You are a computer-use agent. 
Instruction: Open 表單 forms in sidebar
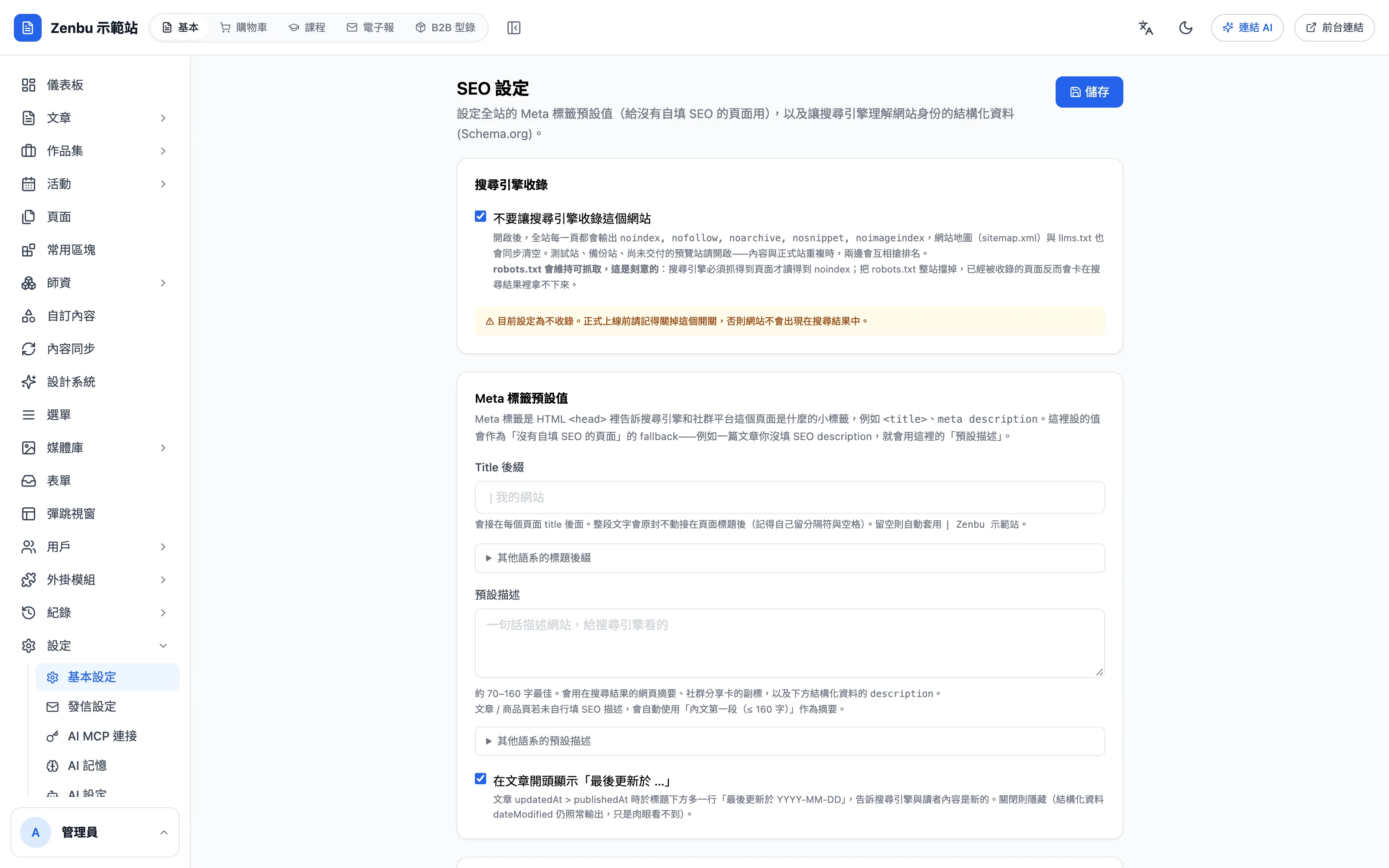pos(95,481)
